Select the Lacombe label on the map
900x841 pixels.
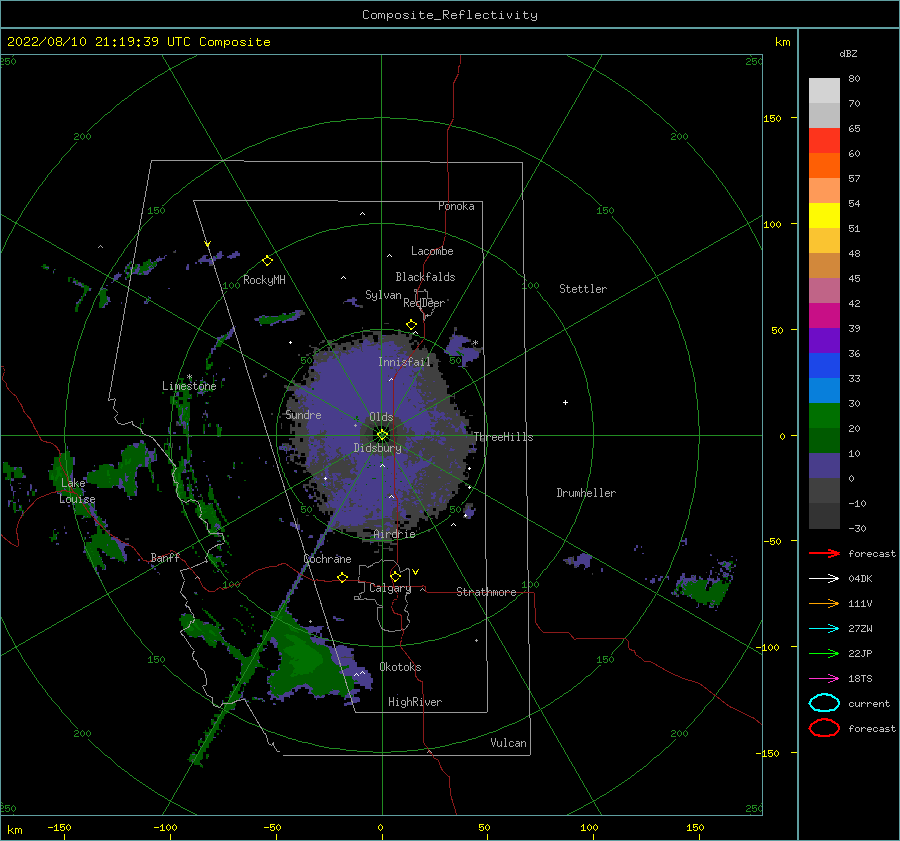coord(432,251)
